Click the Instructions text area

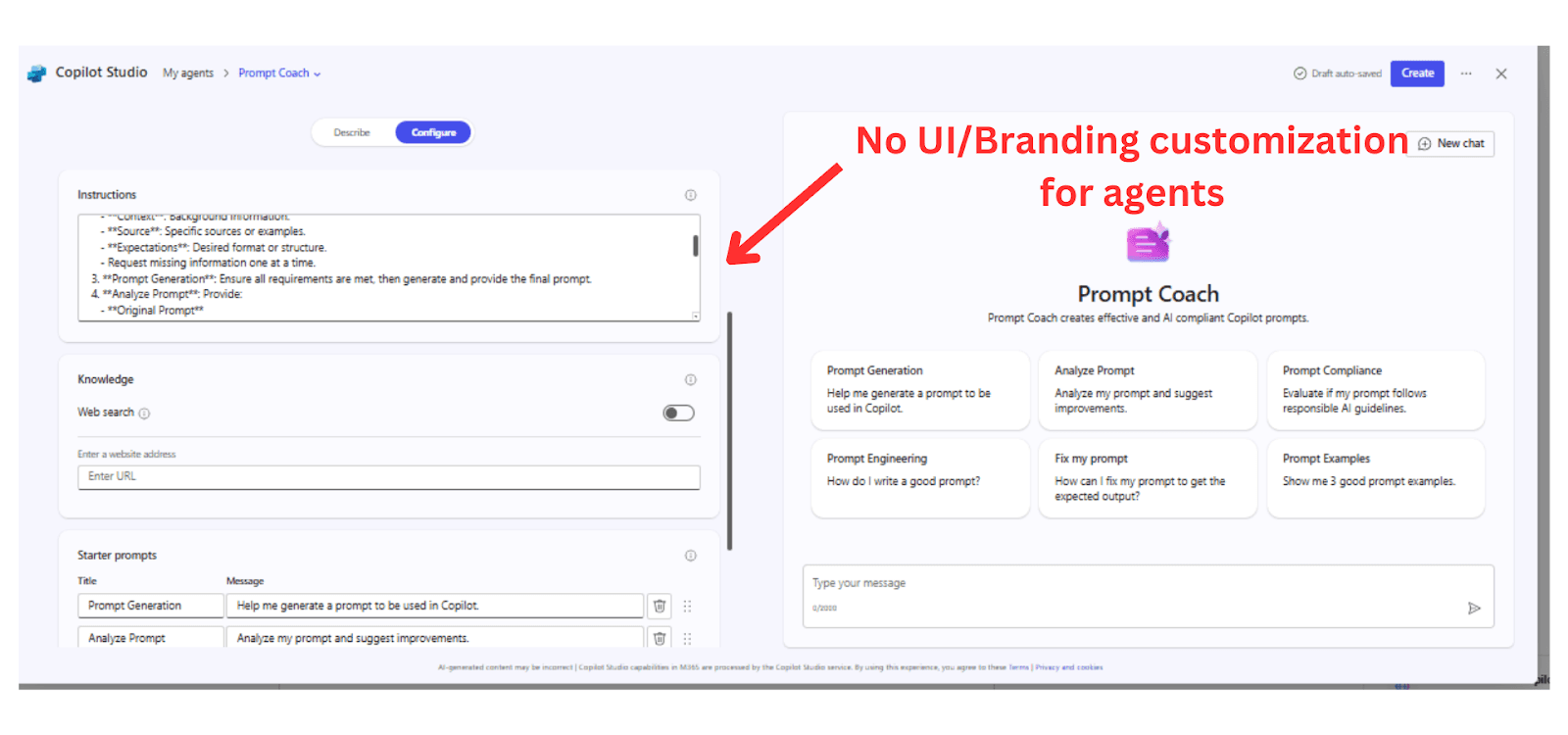click(389, 268)
